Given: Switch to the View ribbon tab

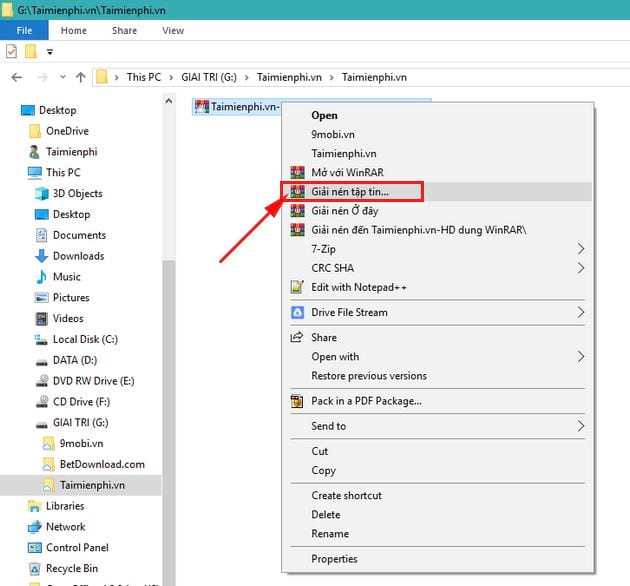Looking at the screenshot, I should 173,30.
